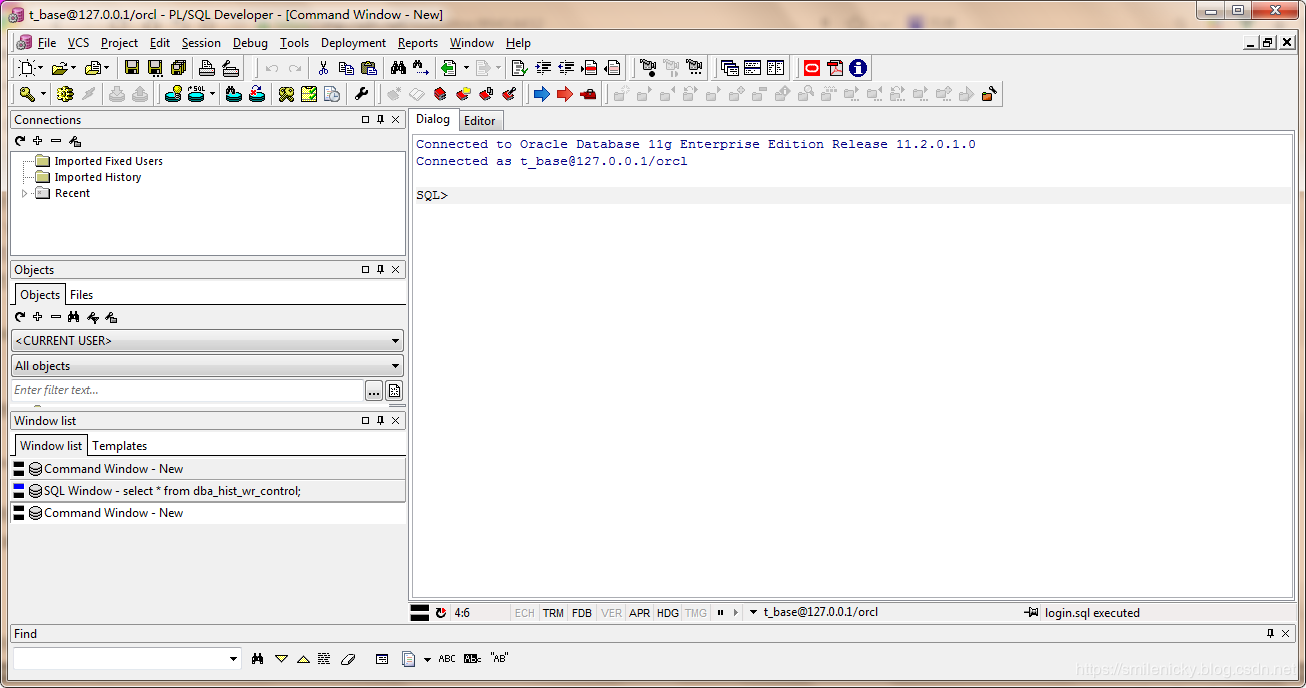Click the Save floppy disk icon
This screenshot has width=1306, height=688.
(x=132, y=68)
